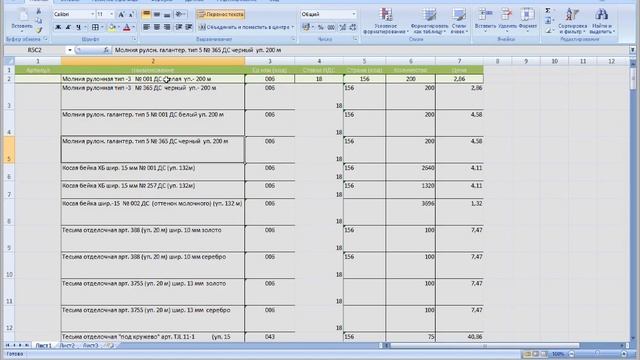640x360 pixels.
Task: Apply the yellow fill color swatch
Action: (x=112, y=28)
